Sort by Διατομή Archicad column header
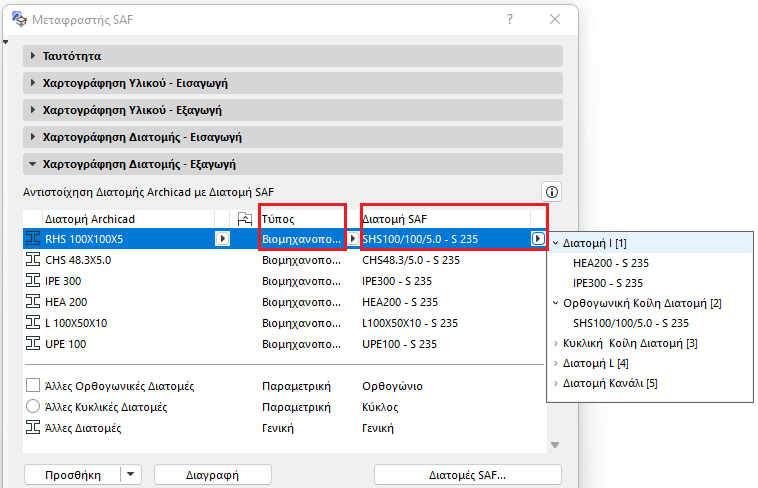The height and width of the screenshot is (488, 758). (129, 219)
